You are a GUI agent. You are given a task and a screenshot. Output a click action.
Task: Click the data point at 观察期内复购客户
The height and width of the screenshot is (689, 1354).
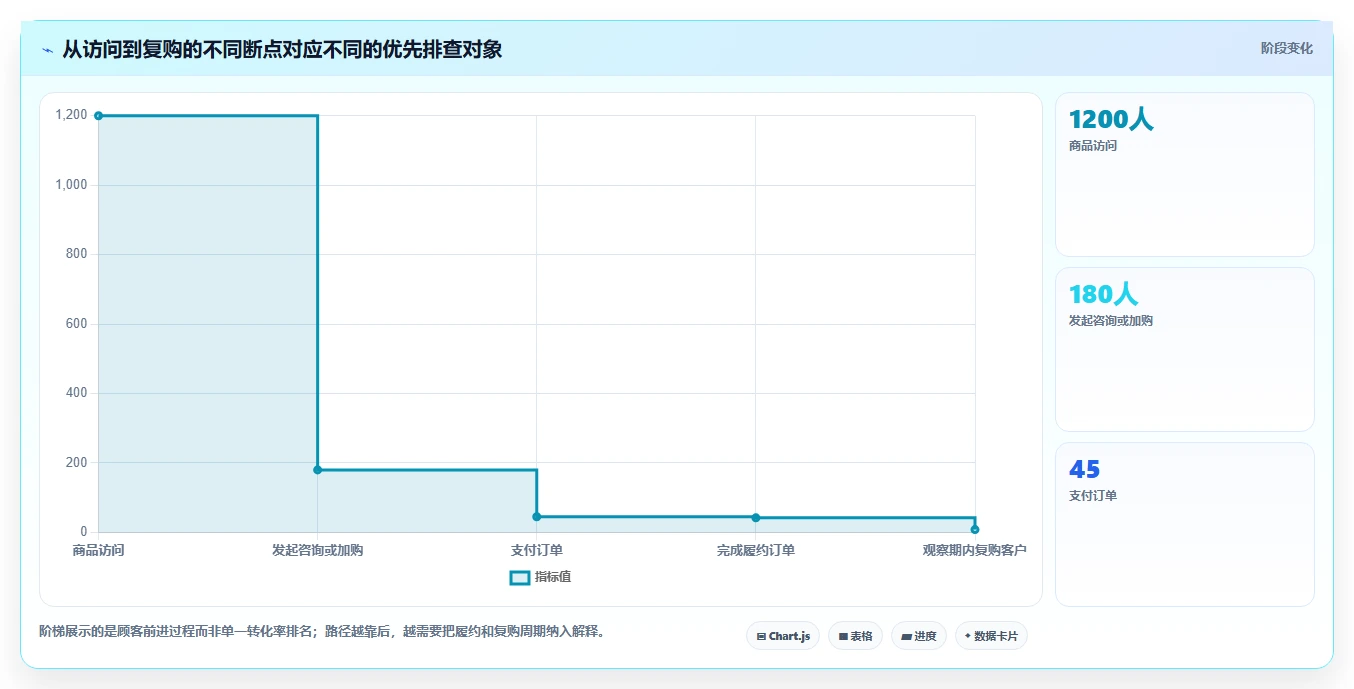tap(974, 529)
